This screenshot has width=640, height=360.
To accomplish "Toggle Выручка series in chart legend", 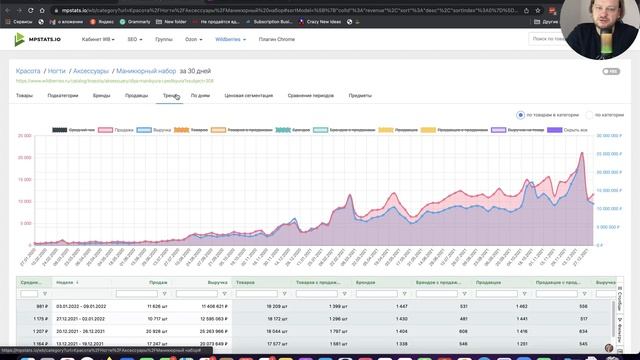I will [x=153, y=130].
